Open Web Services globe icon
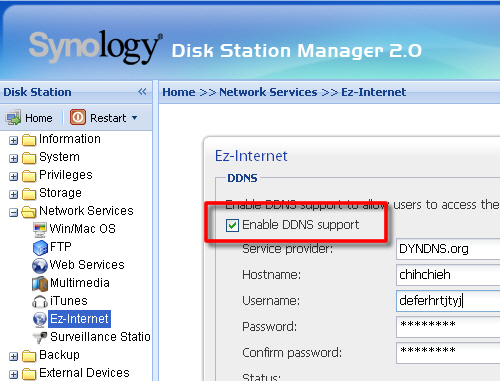 point(40,265)
